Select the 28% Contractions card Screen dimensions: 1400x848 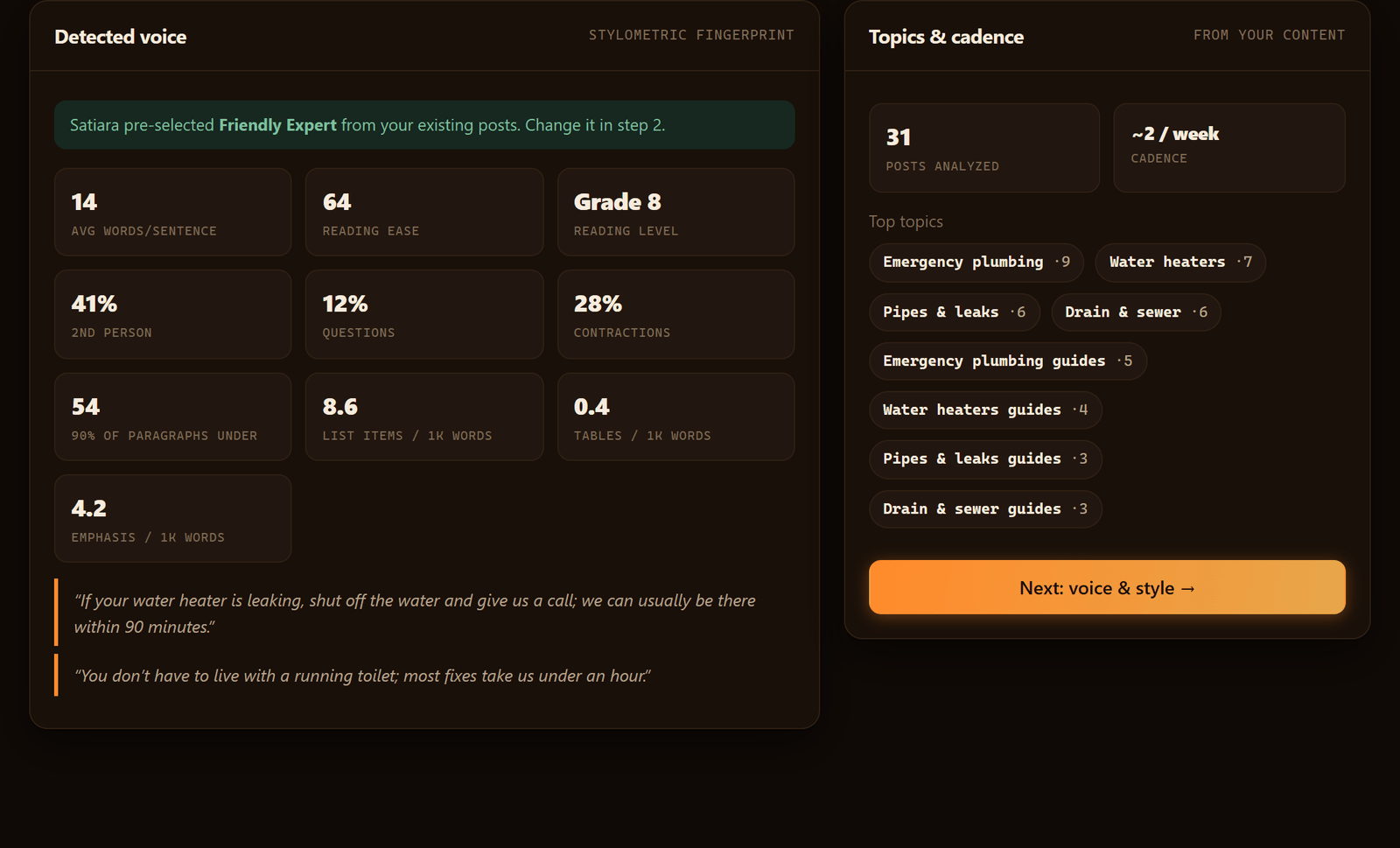[675, 314]
